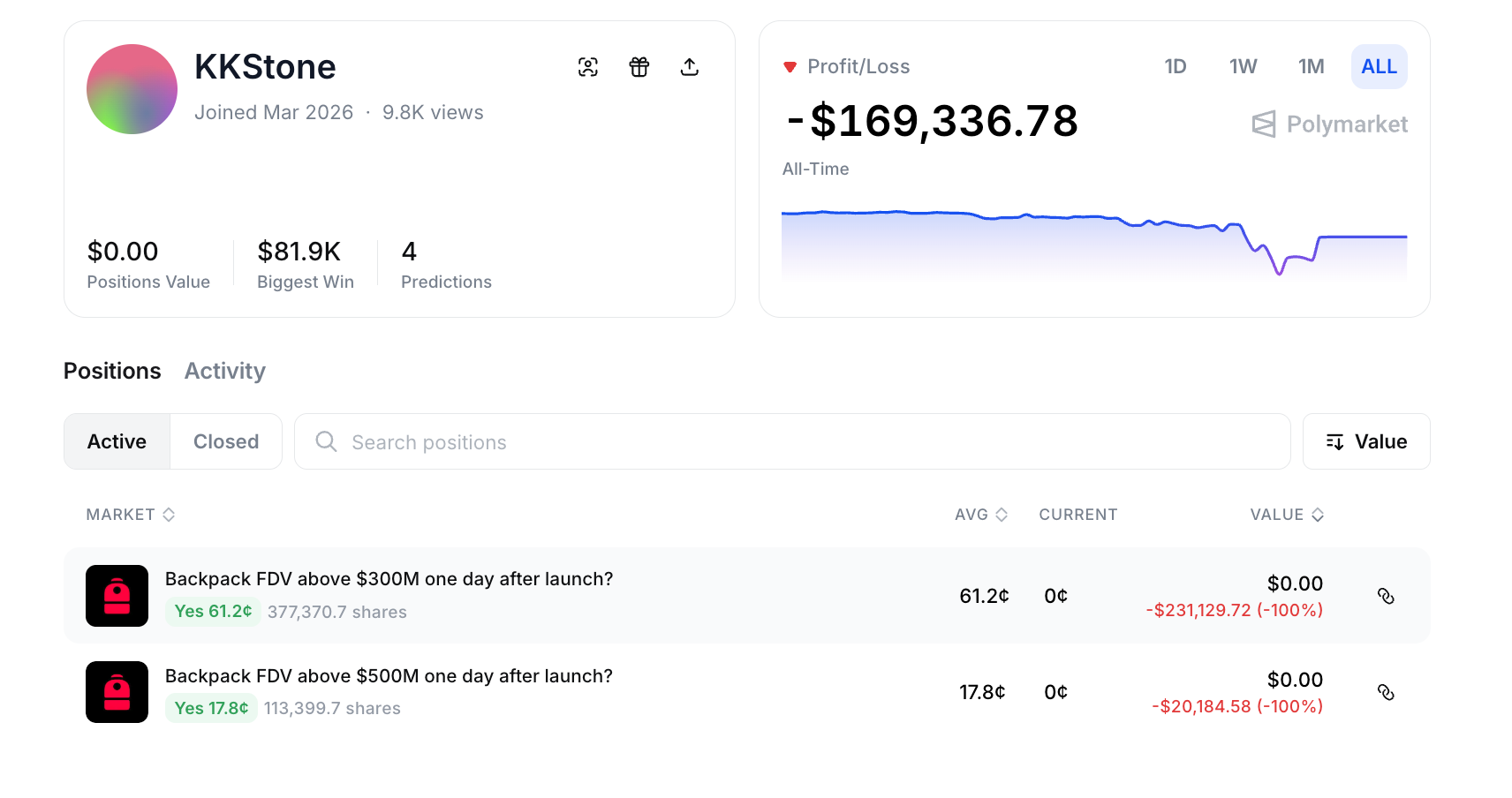Select the 1D profit/loss timeframe

[x=1175, y=67]
